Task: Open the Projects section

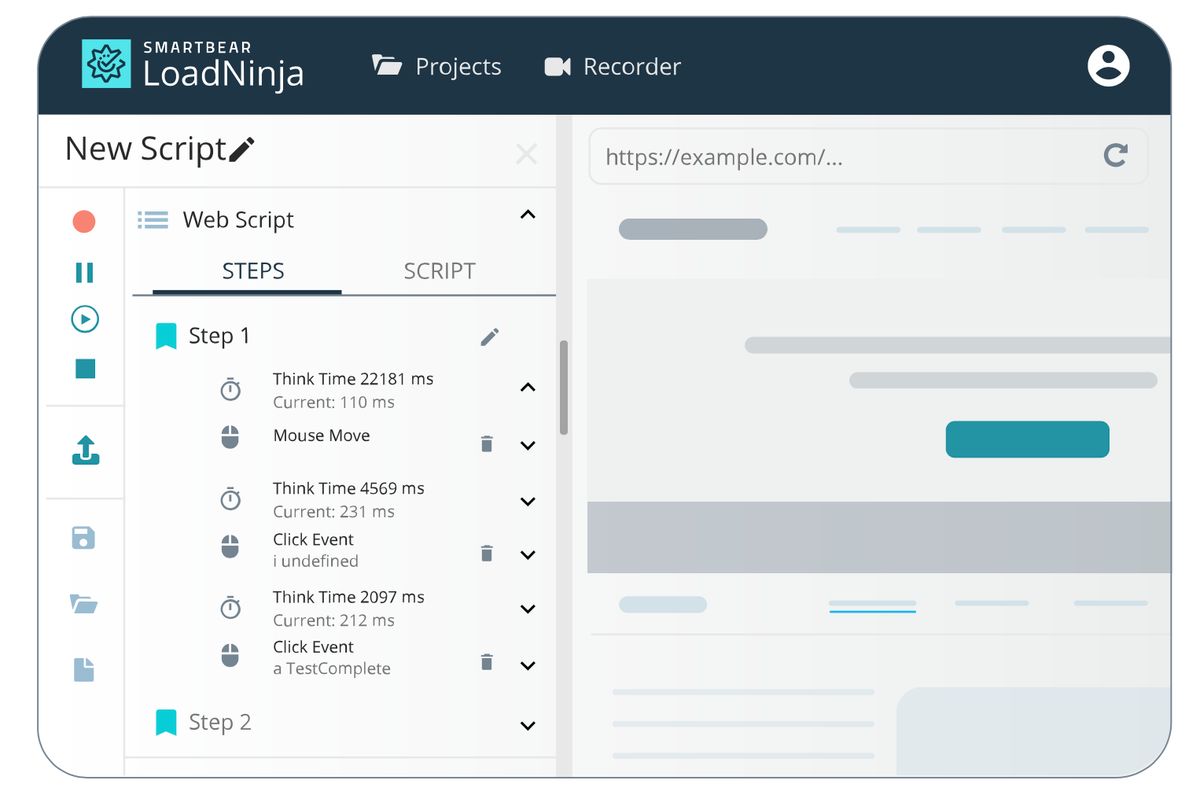Action: (437, 66)
